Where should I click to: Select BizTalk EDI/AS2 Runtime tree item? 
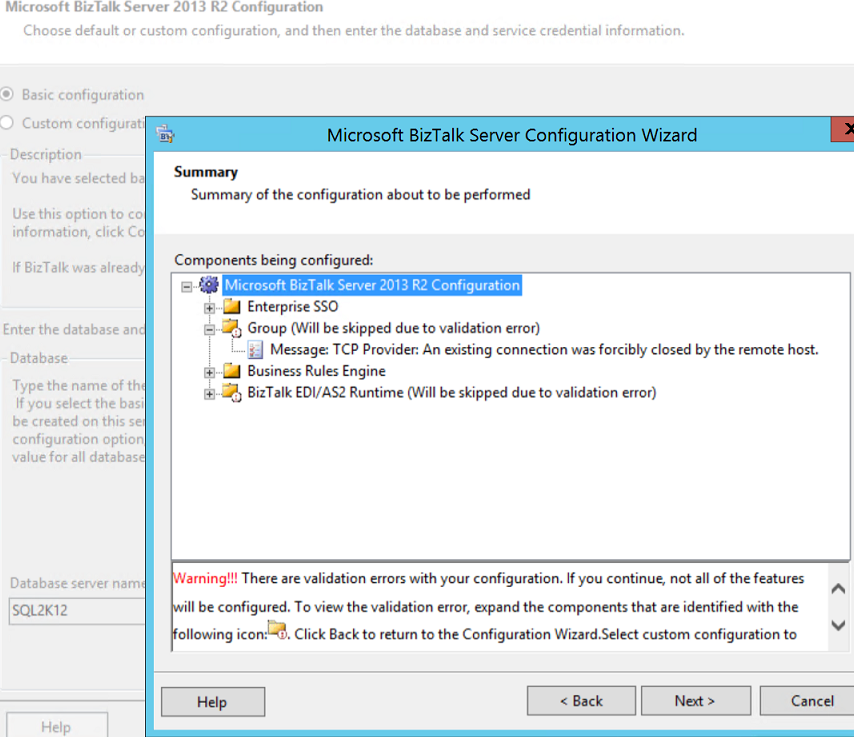[452, 392]
